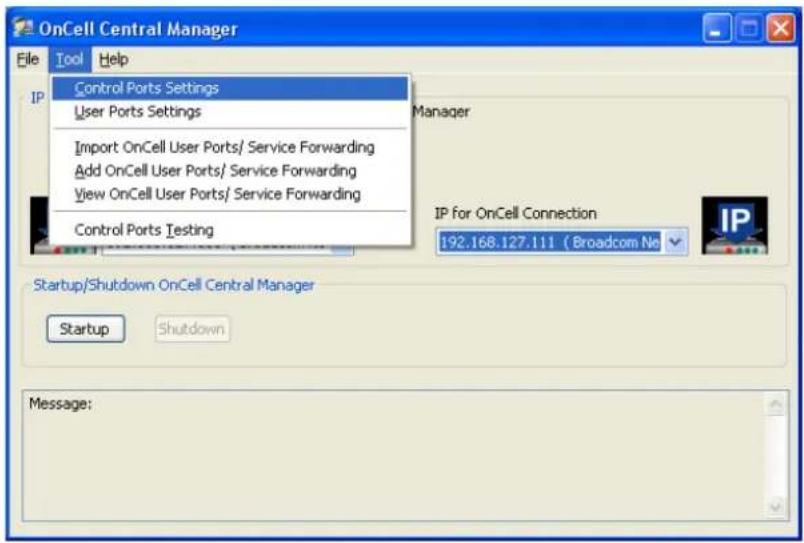Choose Add OnCell User Ports/ Service Forwarding
Viewport: 804px width, 543px height.
pos(230,171)
